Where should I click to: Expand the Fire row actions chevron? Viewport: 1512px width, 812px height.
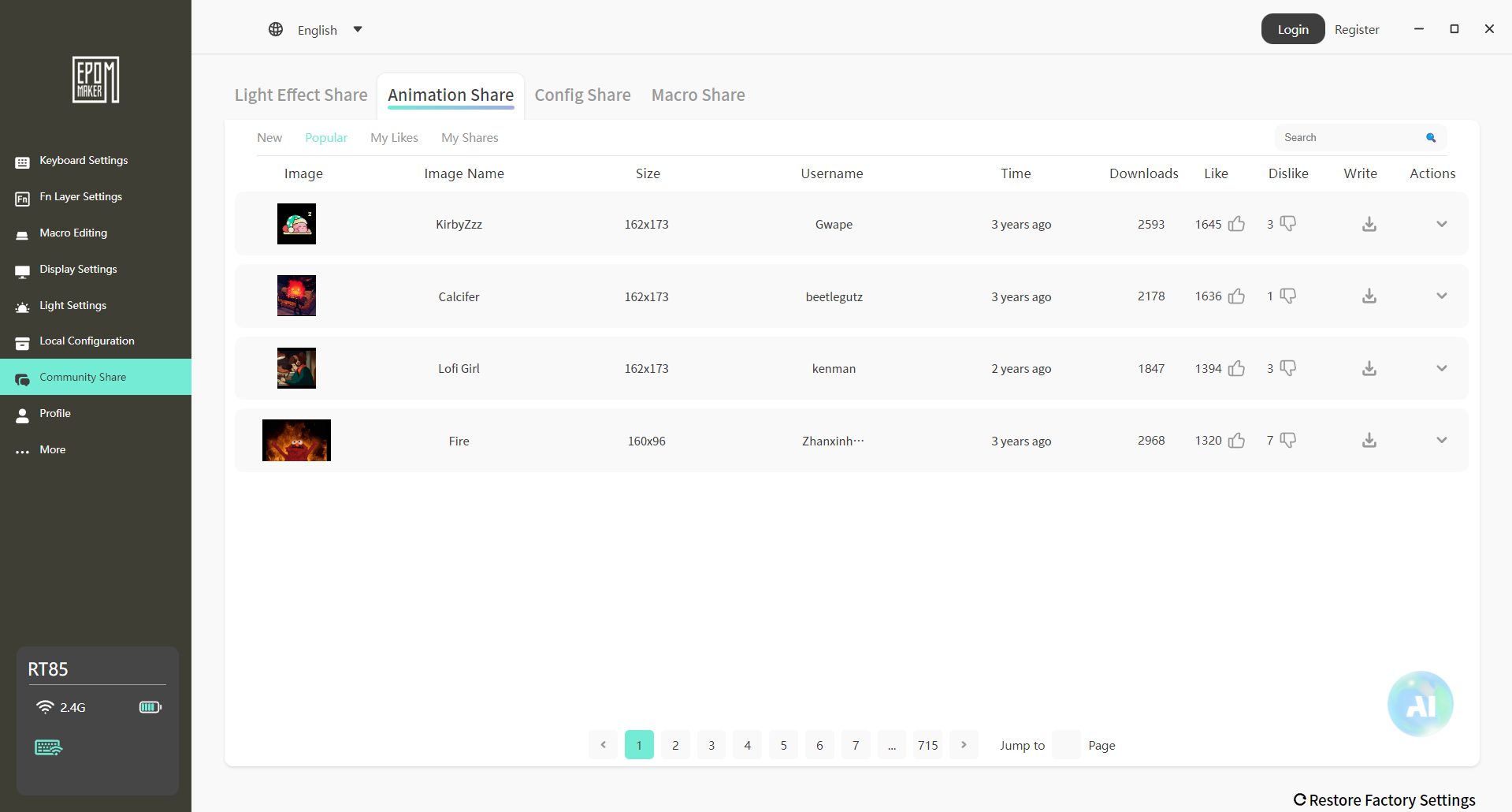click(1441, 440)
